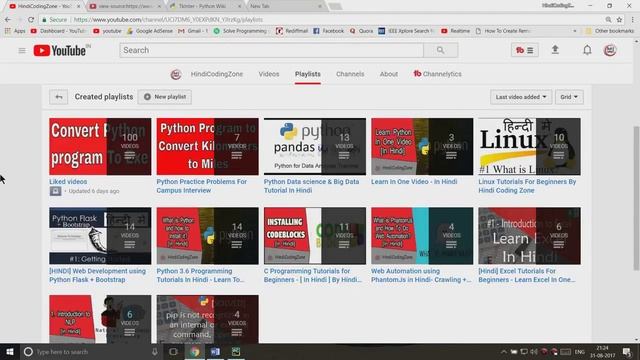
Task: Click the Linux playlist thumbnail
Action: 529,147
